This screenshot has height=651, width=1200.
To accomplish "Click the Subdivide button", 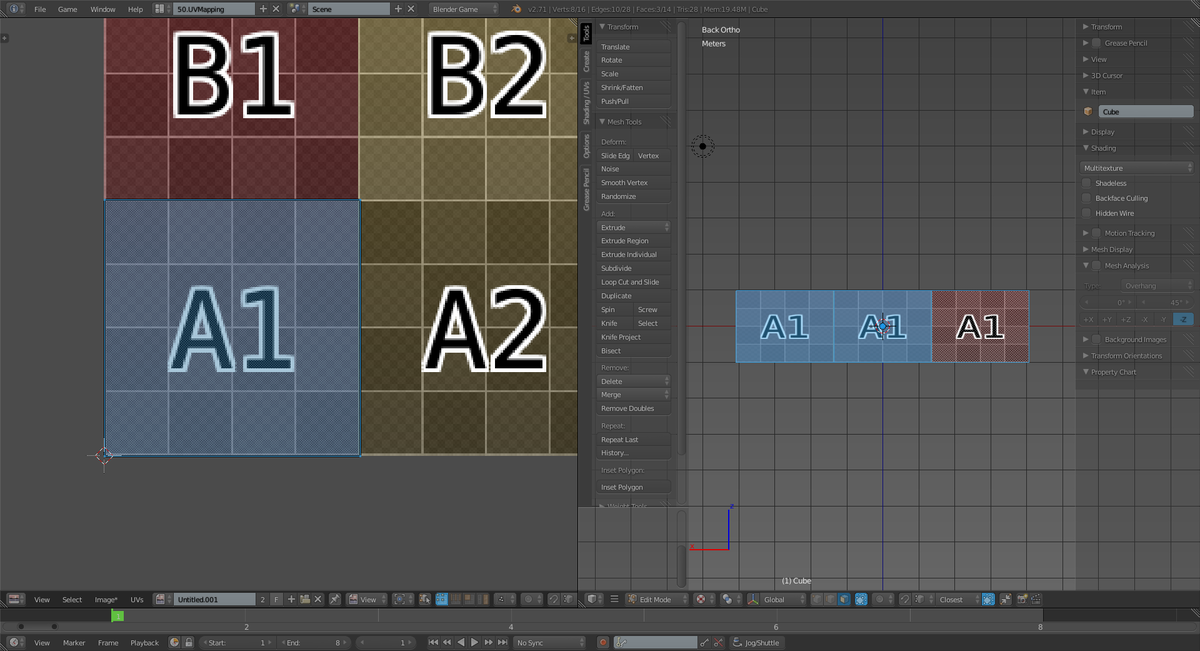I will (x=616, y=268).
